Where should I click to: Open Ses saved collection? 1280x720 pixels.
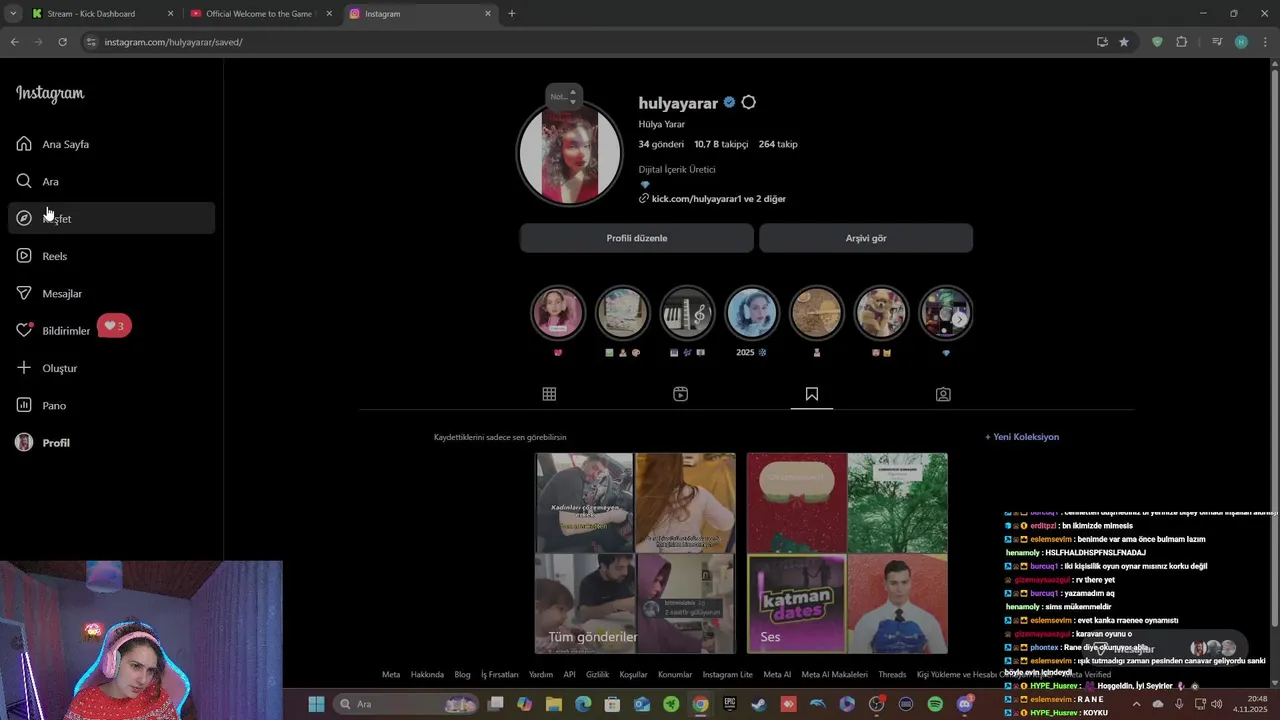(x=847, y=553)
